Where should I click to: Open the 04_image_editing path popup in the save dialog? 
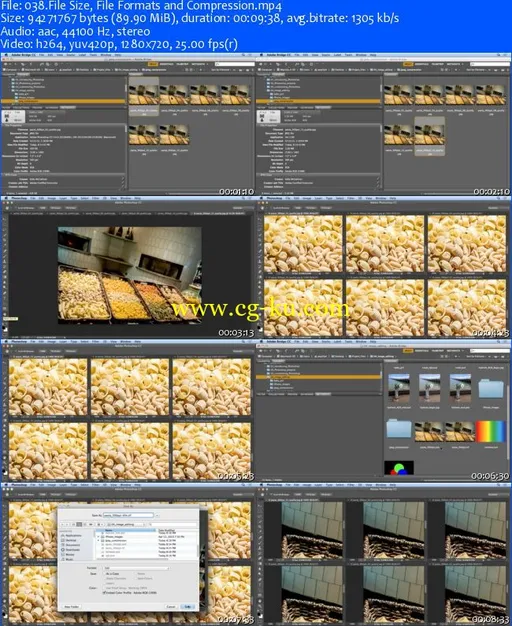tap(127, 525)
